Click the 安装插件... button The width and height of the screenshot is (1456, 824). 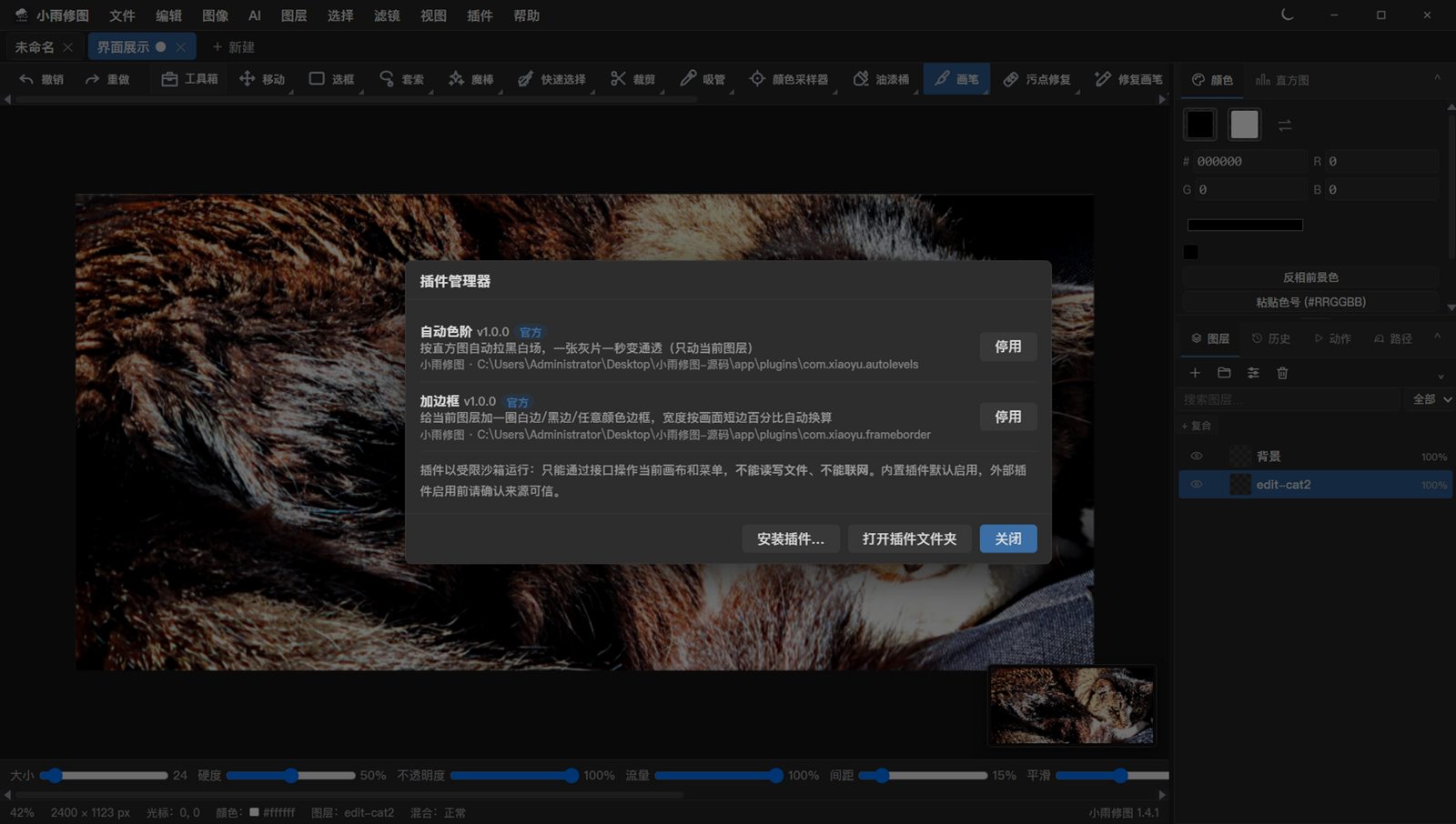[790, 538]
